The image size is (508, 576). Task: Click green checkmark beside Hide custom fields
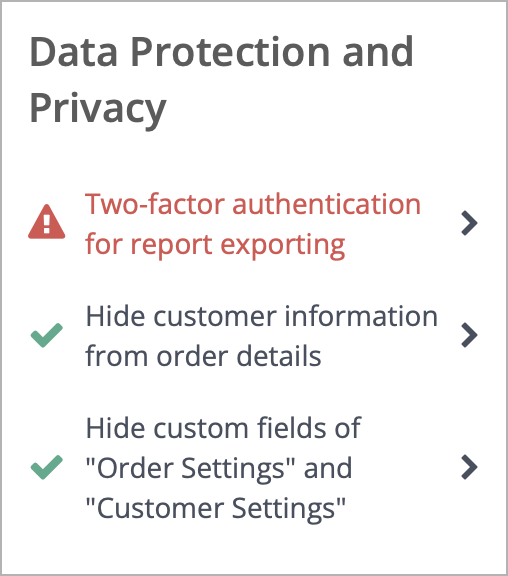(x=47, y=467)
